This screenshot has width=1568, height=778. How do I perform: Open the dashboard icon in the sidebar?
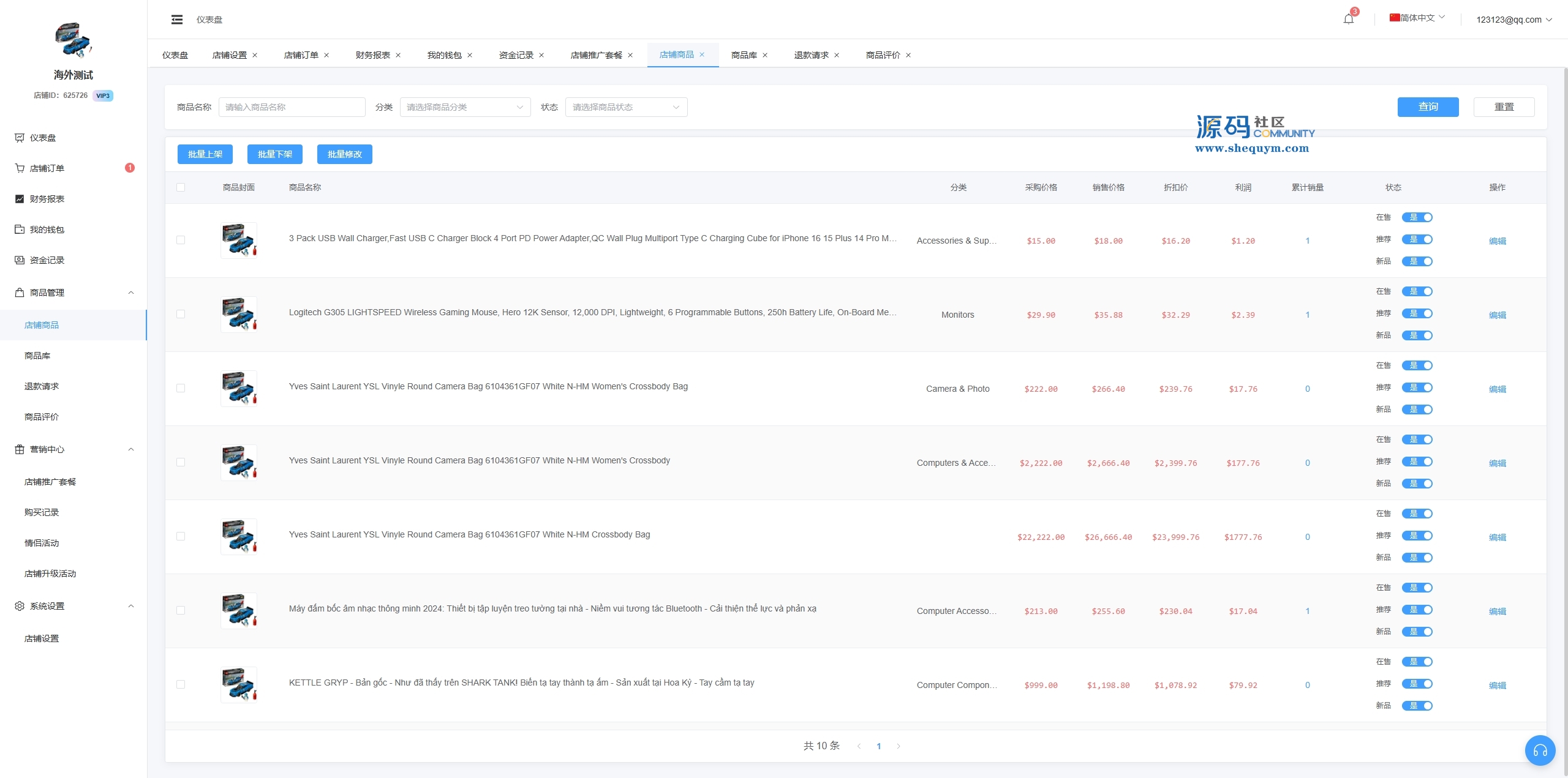pos(20,138)
